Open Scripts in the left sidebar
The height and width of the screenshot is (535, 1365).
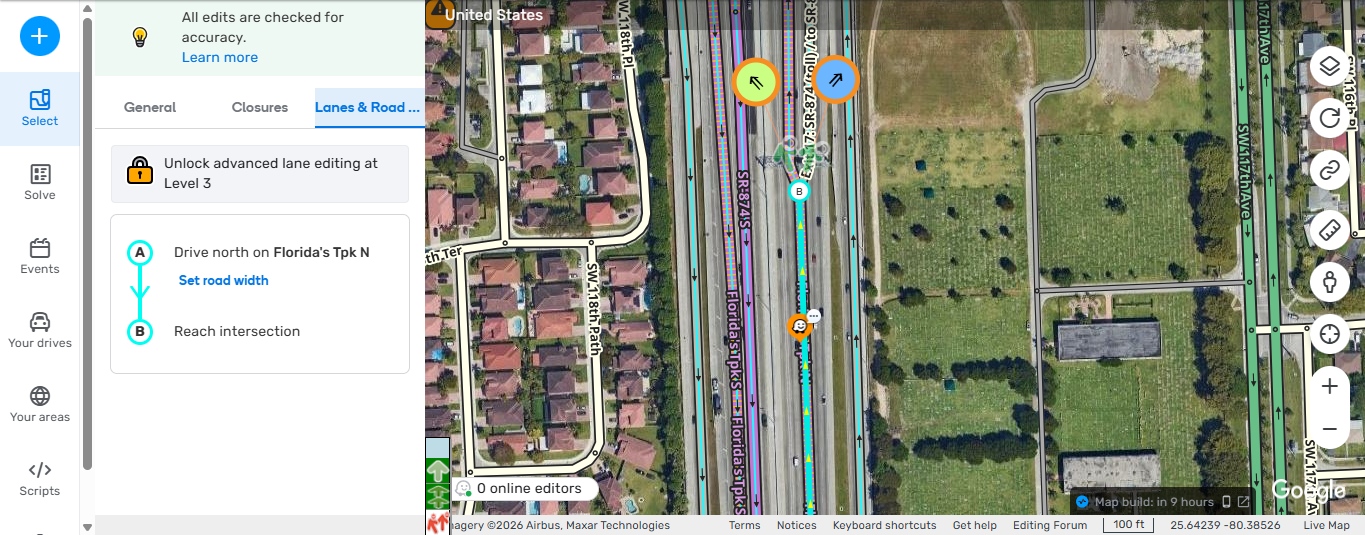tap(40, 478)
